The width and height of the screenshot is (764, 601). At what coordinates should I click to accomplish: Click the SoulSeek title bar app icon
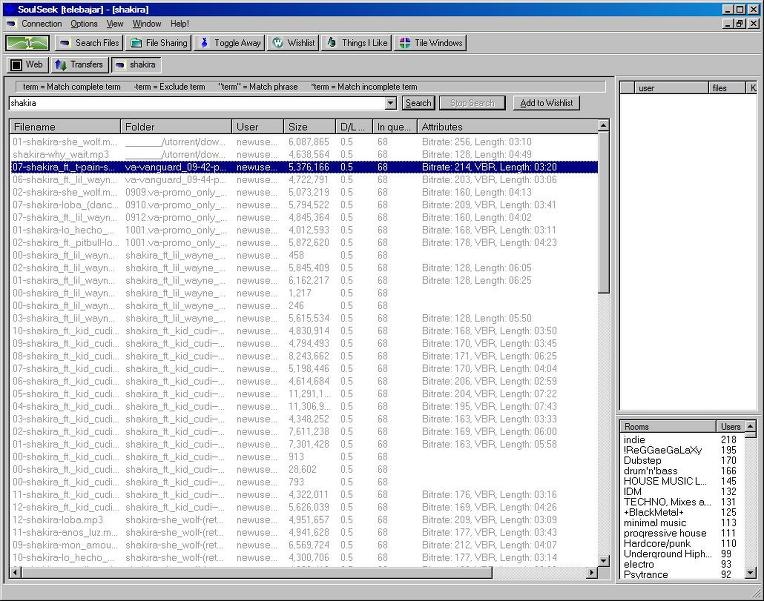(10, 9)
